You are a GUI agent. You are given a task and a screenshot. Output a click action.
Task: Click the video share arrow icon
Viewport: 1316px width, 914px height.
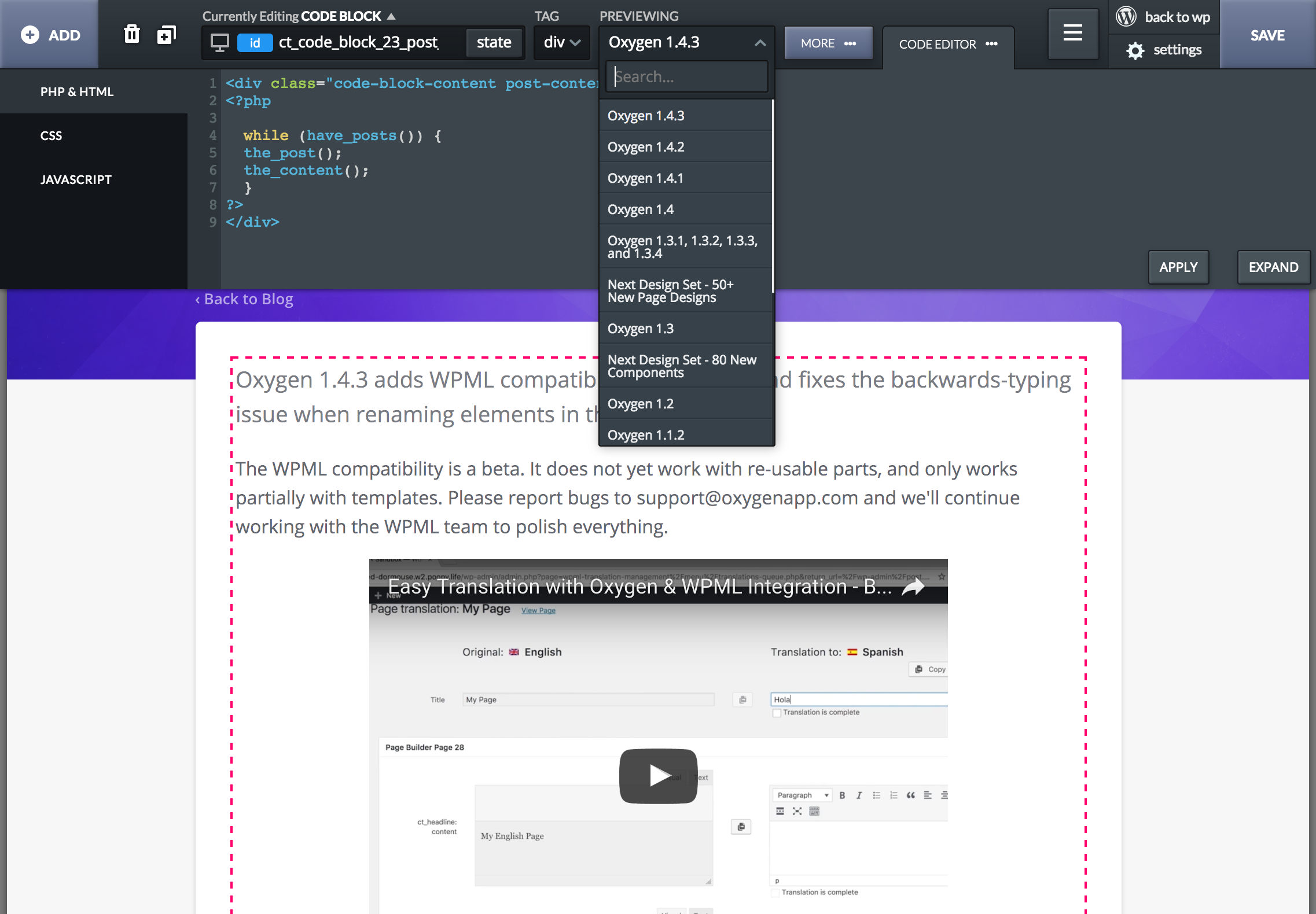pos(914,587)
